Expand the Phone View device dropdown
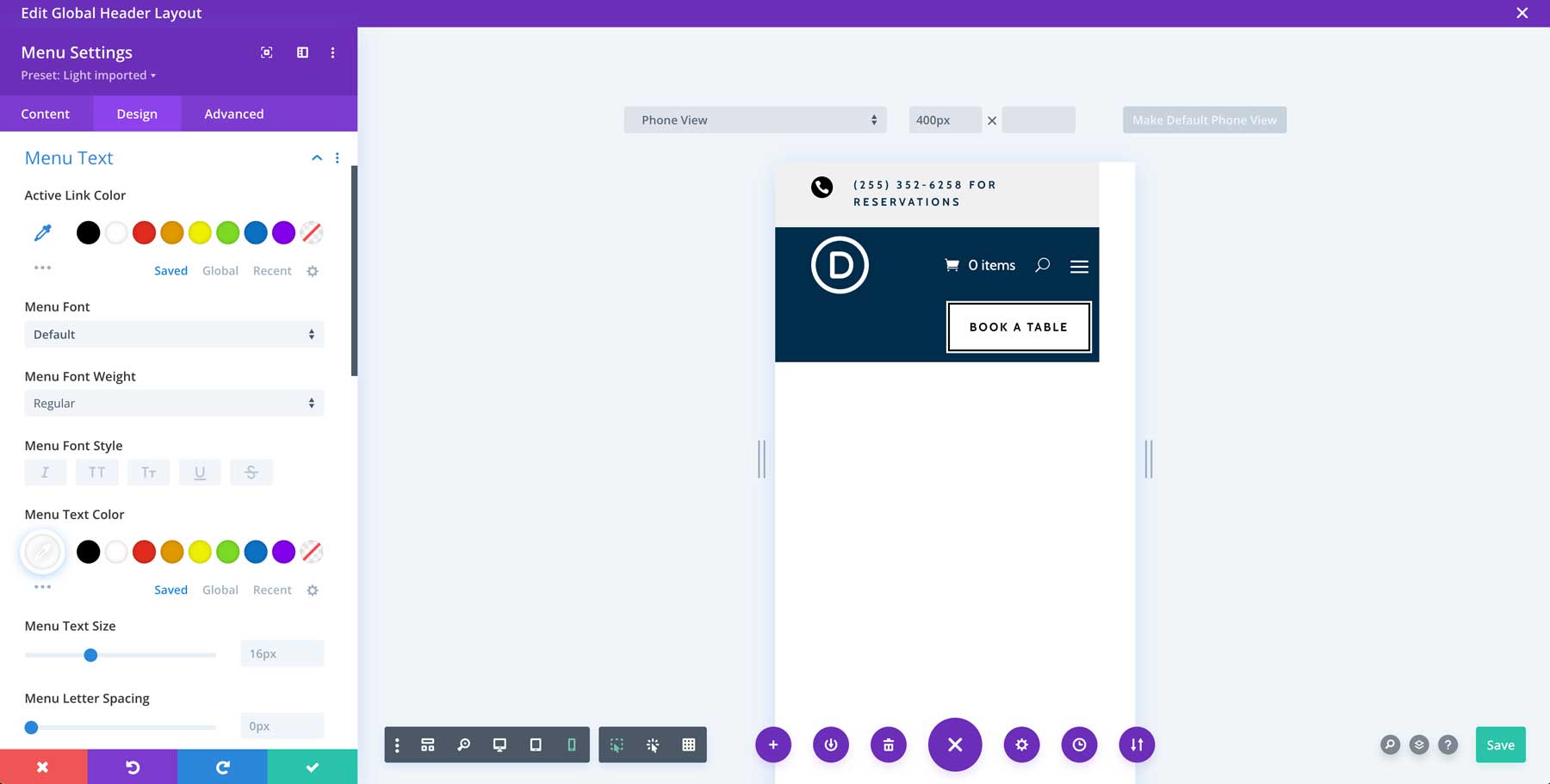 coord(755,120)
